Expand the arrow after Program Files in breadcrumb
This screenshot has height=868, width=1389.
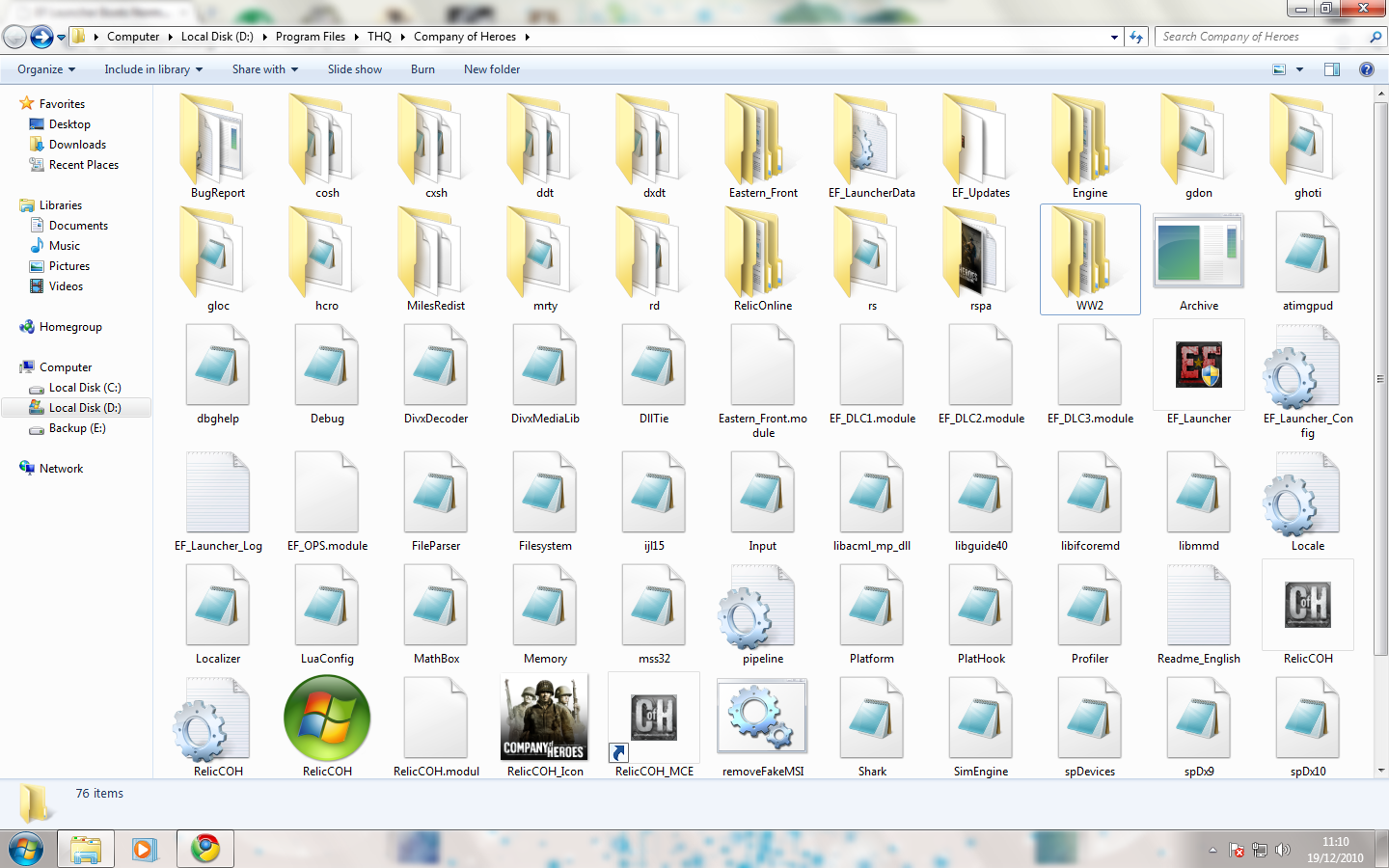point(356,37)
